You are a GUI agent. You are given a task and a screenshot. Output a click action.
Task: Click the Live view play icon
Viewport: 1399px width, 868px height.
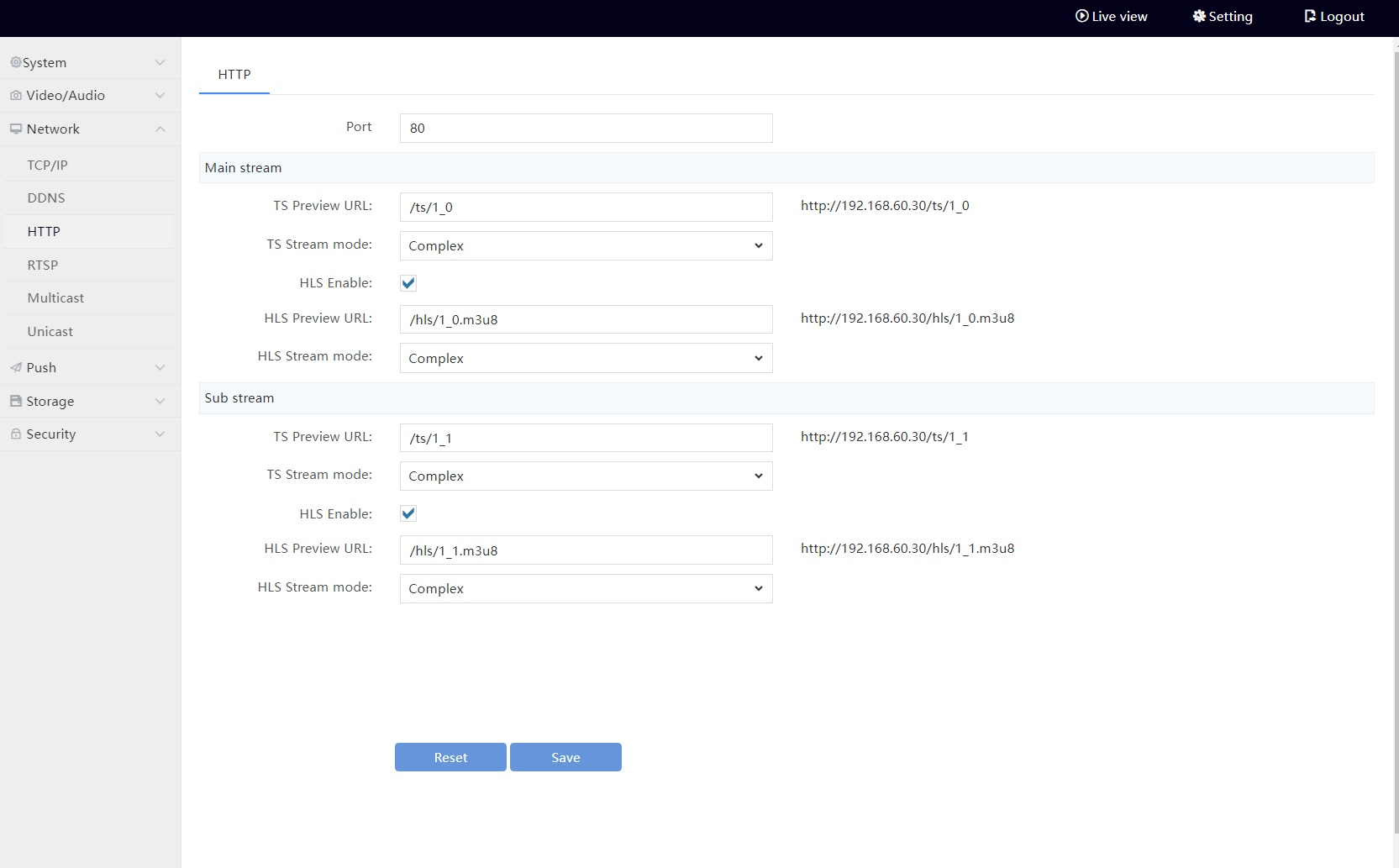[1082, 16]
